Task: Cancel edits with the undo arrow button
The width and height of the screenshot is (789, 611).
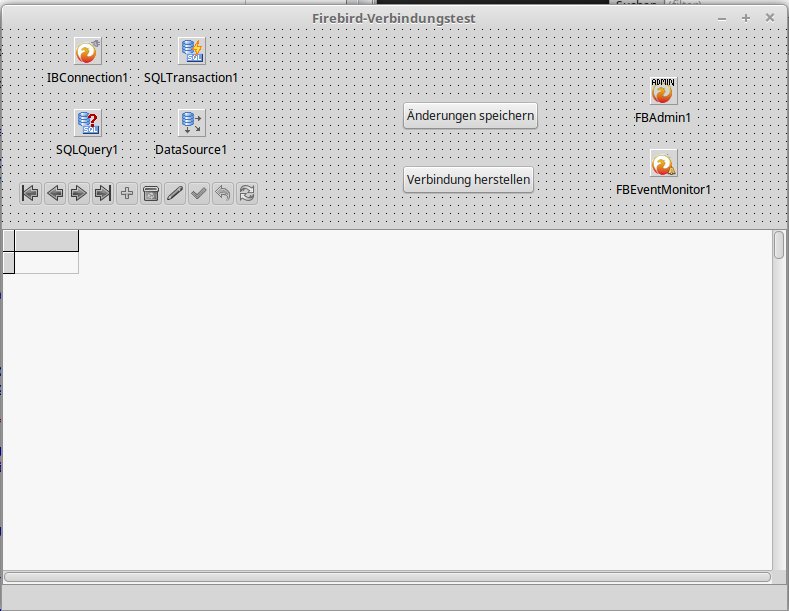Action: [x=223, y=193]
